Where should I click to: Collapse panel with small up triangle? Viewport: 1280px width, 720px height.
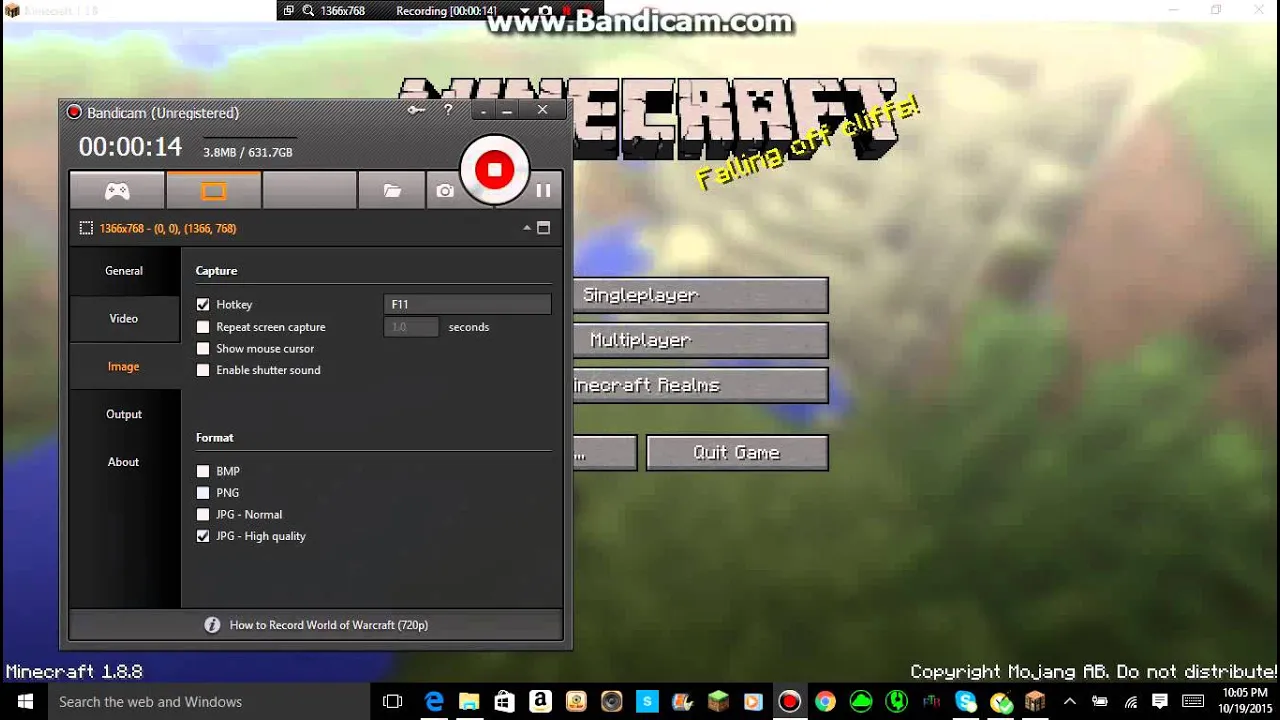click(527, 228)
